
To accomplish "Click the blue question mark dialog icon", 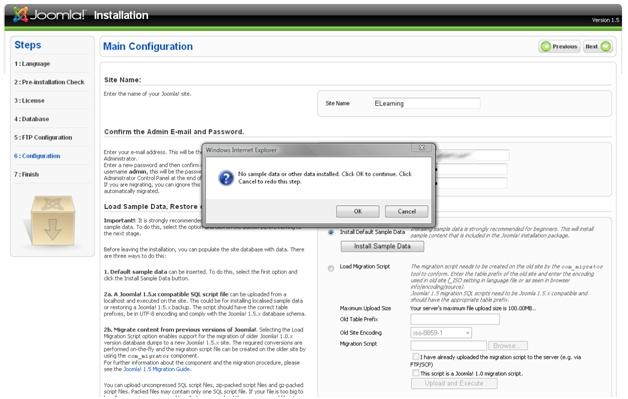I will (226, 177).
